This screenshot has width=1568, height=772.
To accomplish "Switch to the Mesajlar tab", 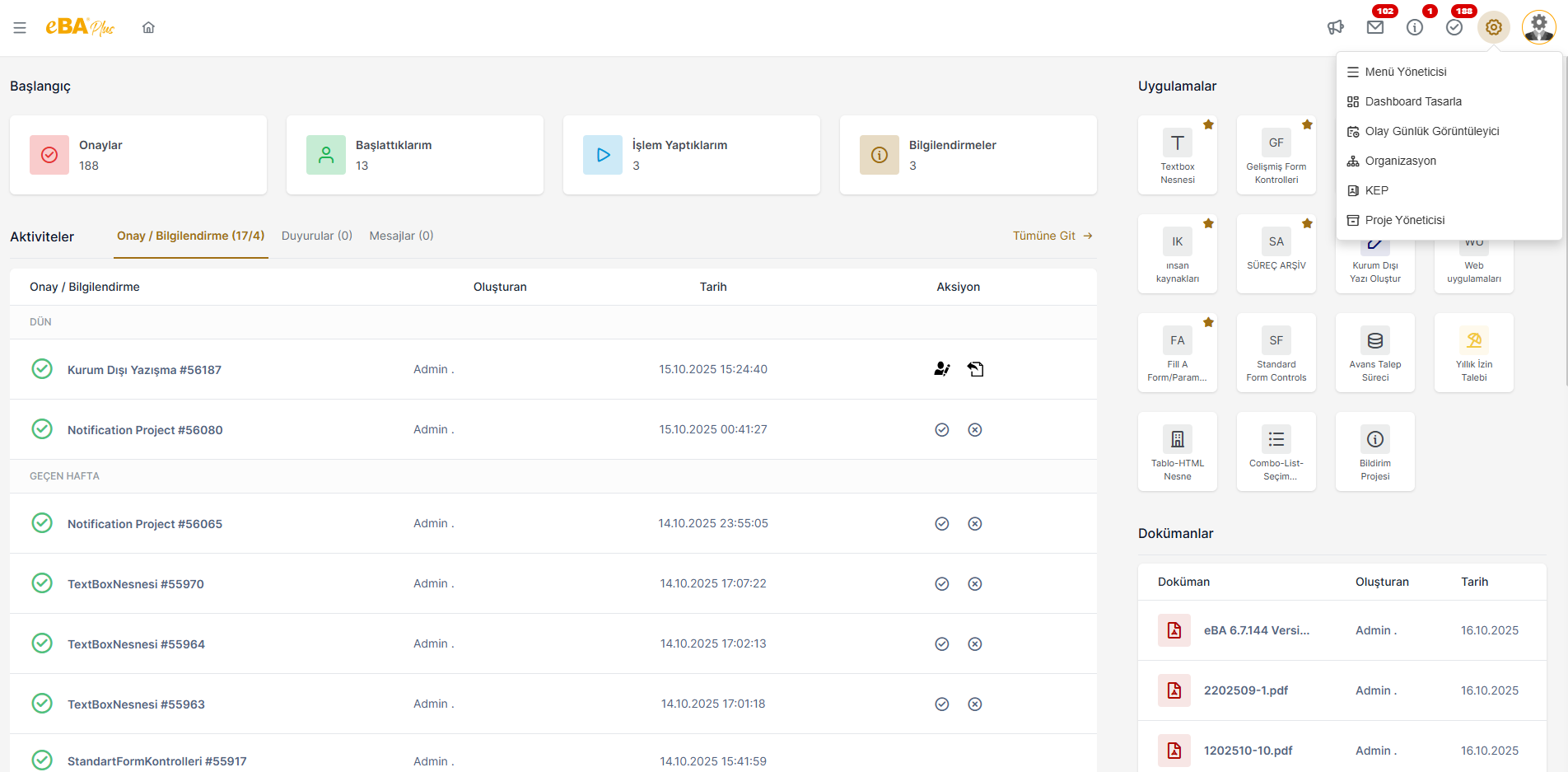I will [401, 236].
